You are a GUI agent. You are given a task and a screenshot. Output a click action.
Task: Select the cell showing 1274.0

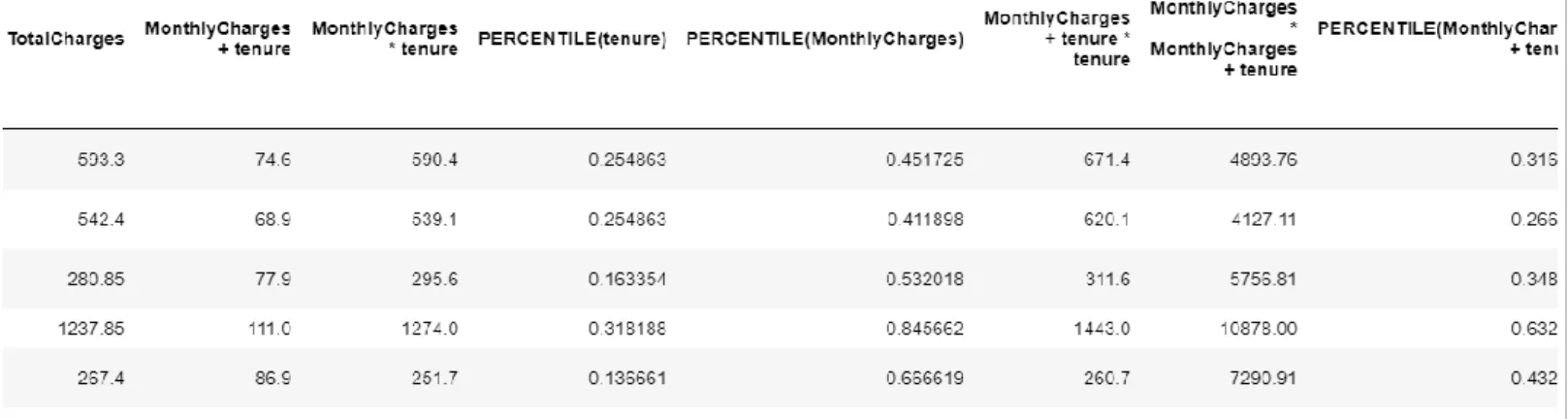[x=430, y=329]
